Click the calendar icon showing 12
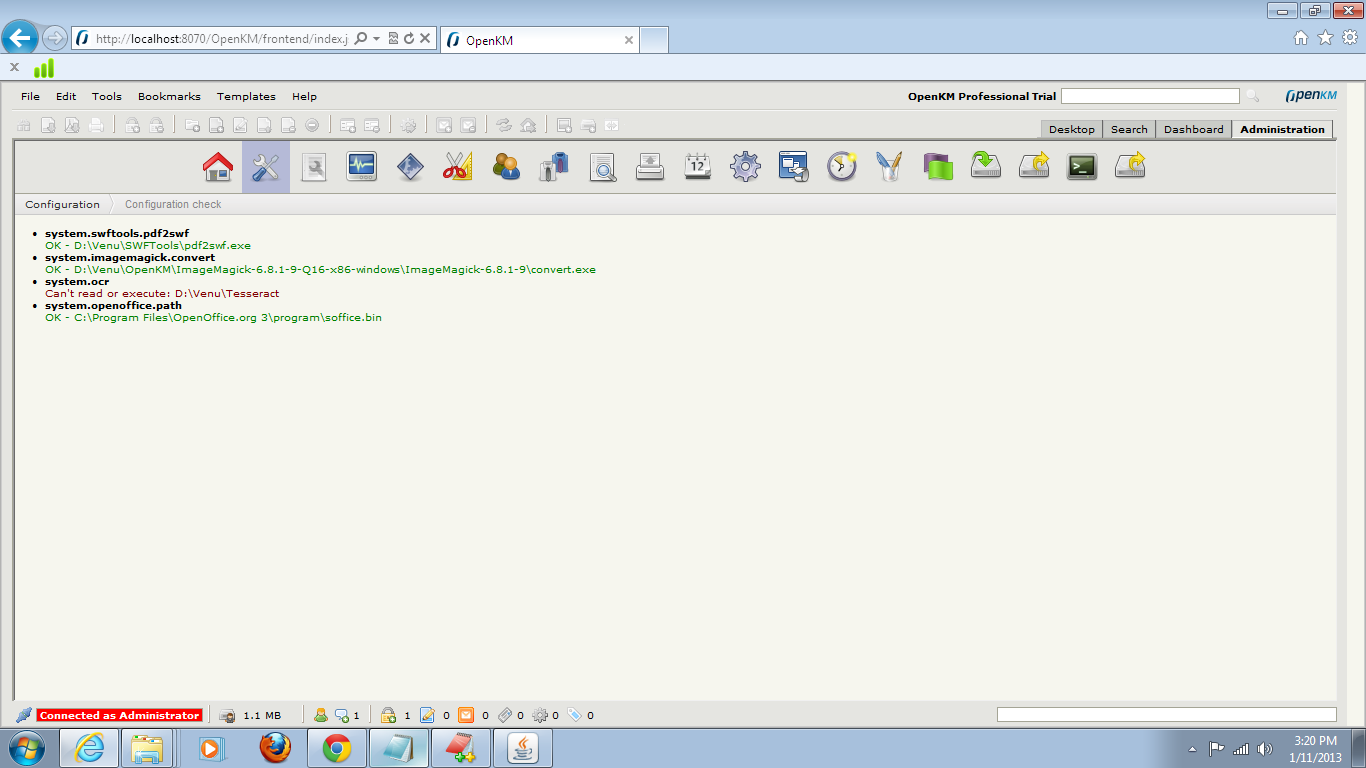 coord(697,166)
